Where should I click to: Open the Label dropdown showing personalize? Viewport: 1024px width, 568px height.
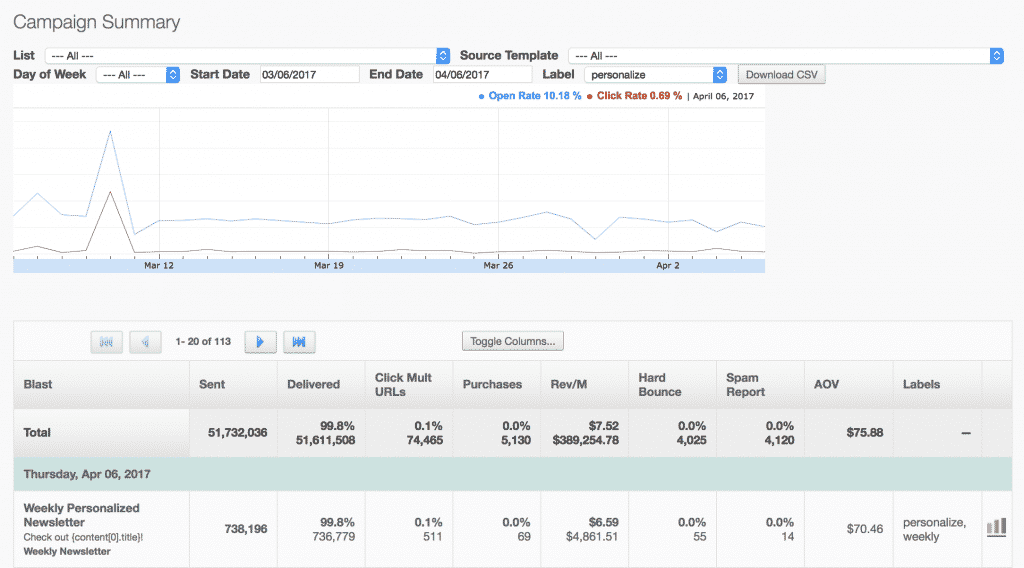pos(656,75)
